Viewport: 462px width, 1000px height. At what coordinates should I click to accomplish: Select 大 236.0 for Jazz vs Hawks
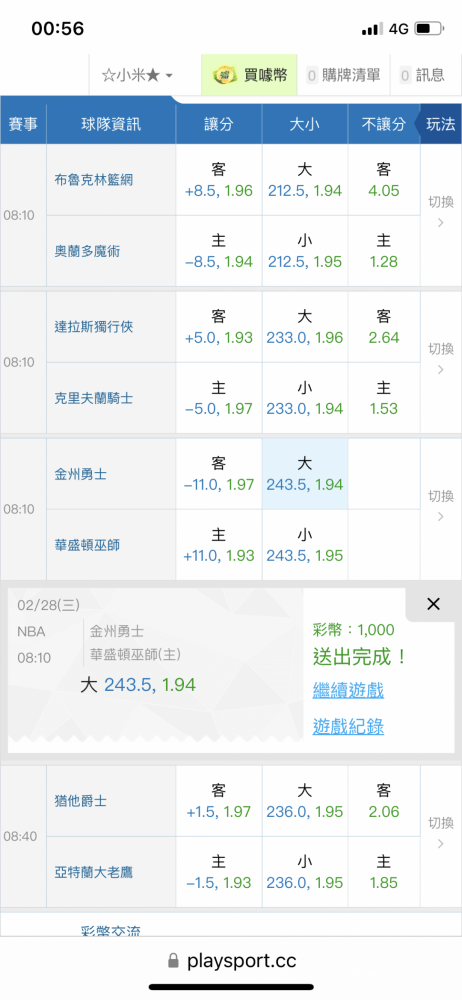[305, 801]
